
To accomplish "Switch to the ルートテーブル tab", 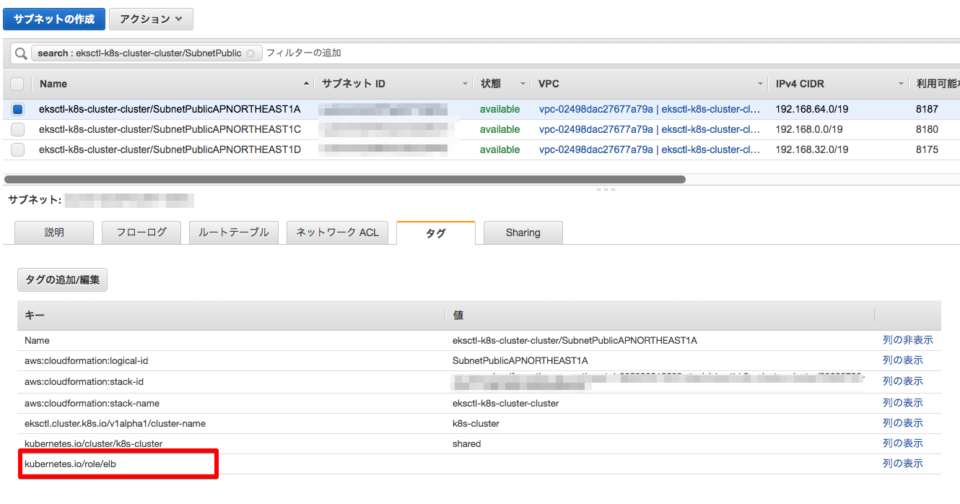I will pos(233,232).
